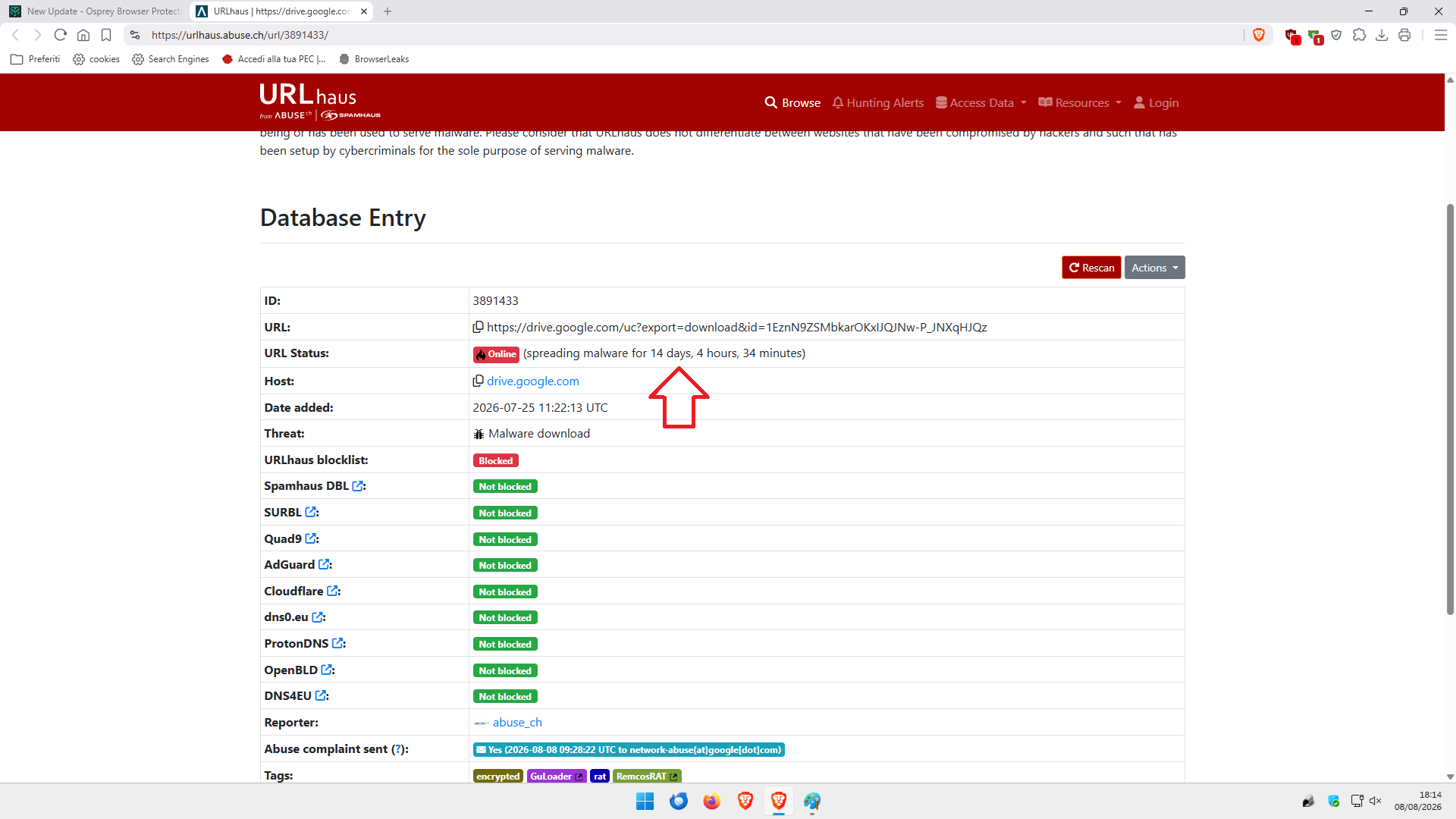Open Hunting Alerts navigation item
This screenshot has height=819, width=1456.
click(878, 102)
